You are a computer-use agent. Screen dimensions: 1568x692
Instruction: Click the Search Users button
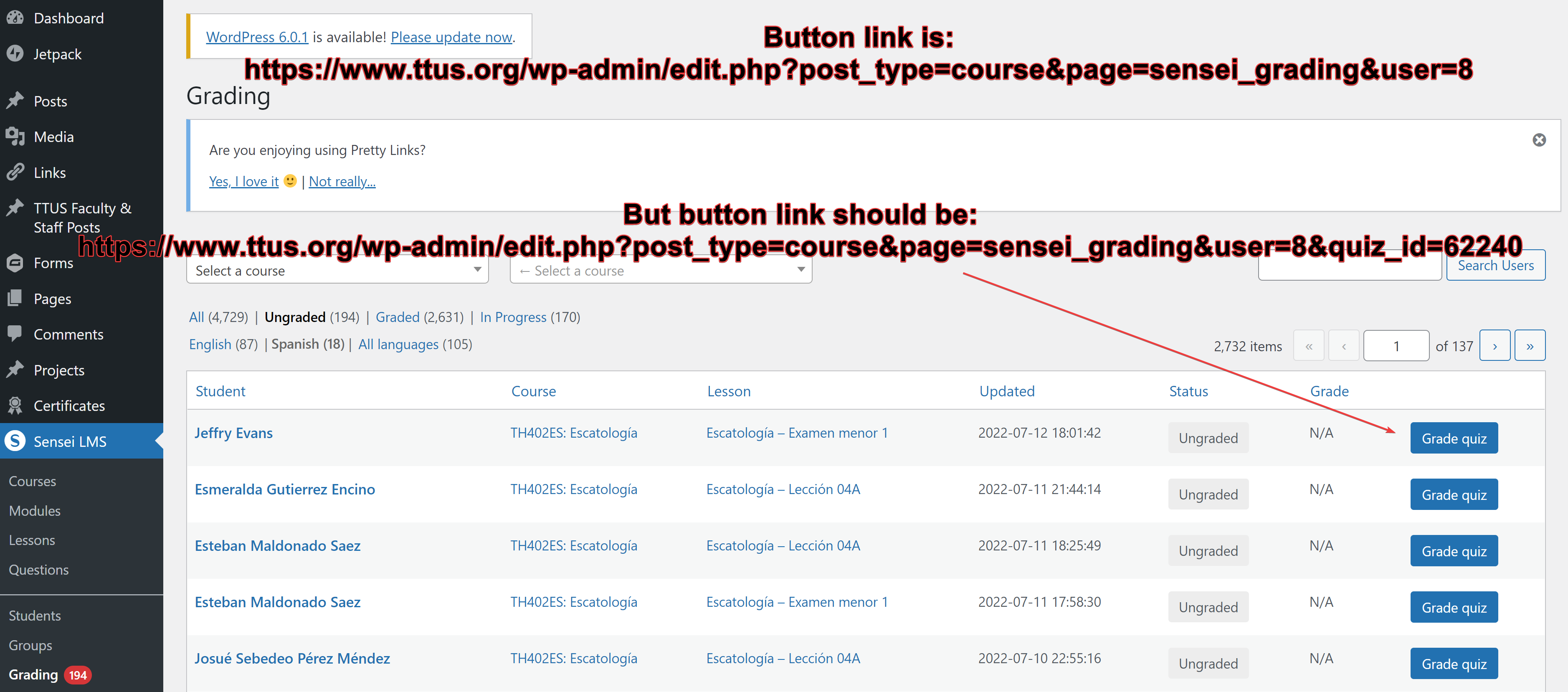[1496, 265]
